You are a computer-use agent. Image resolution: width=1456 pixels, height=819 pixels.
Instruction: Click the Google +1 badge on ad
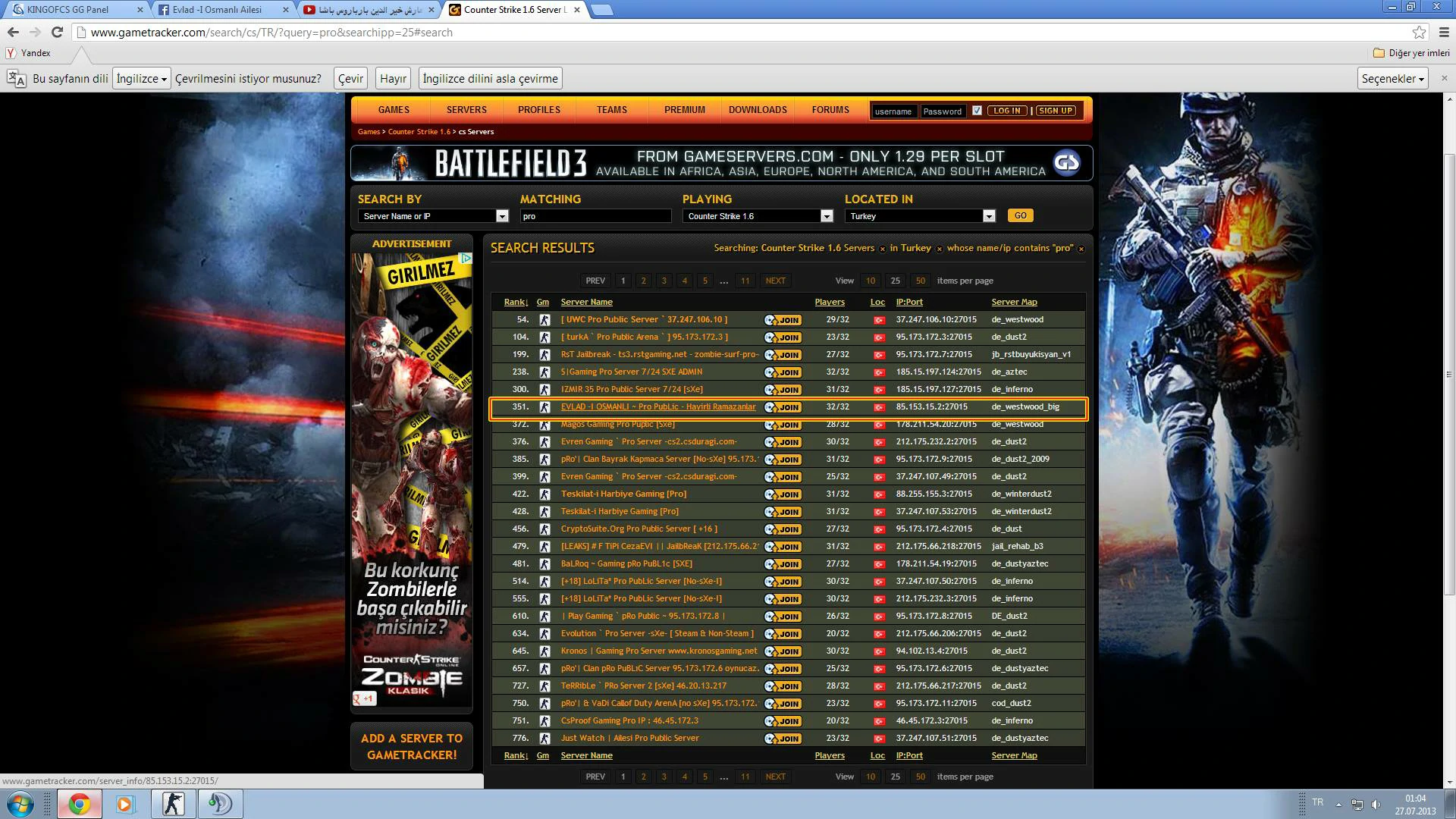point(364,698)
